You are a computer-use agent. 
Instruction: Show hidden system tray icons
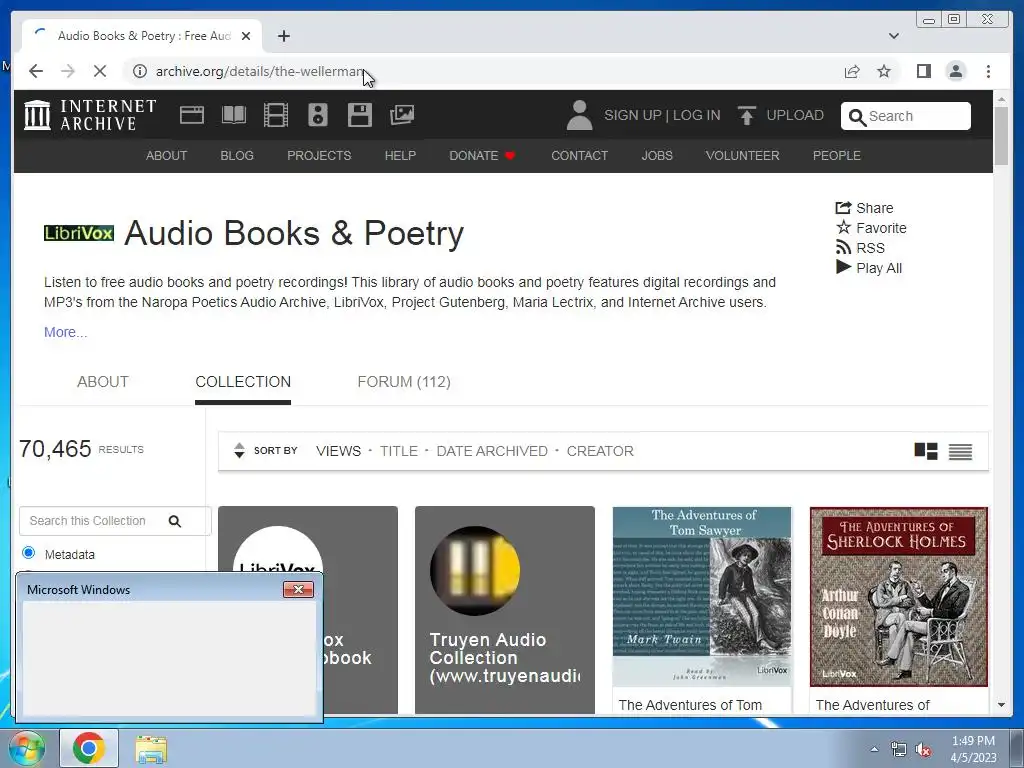coord(874,749)
